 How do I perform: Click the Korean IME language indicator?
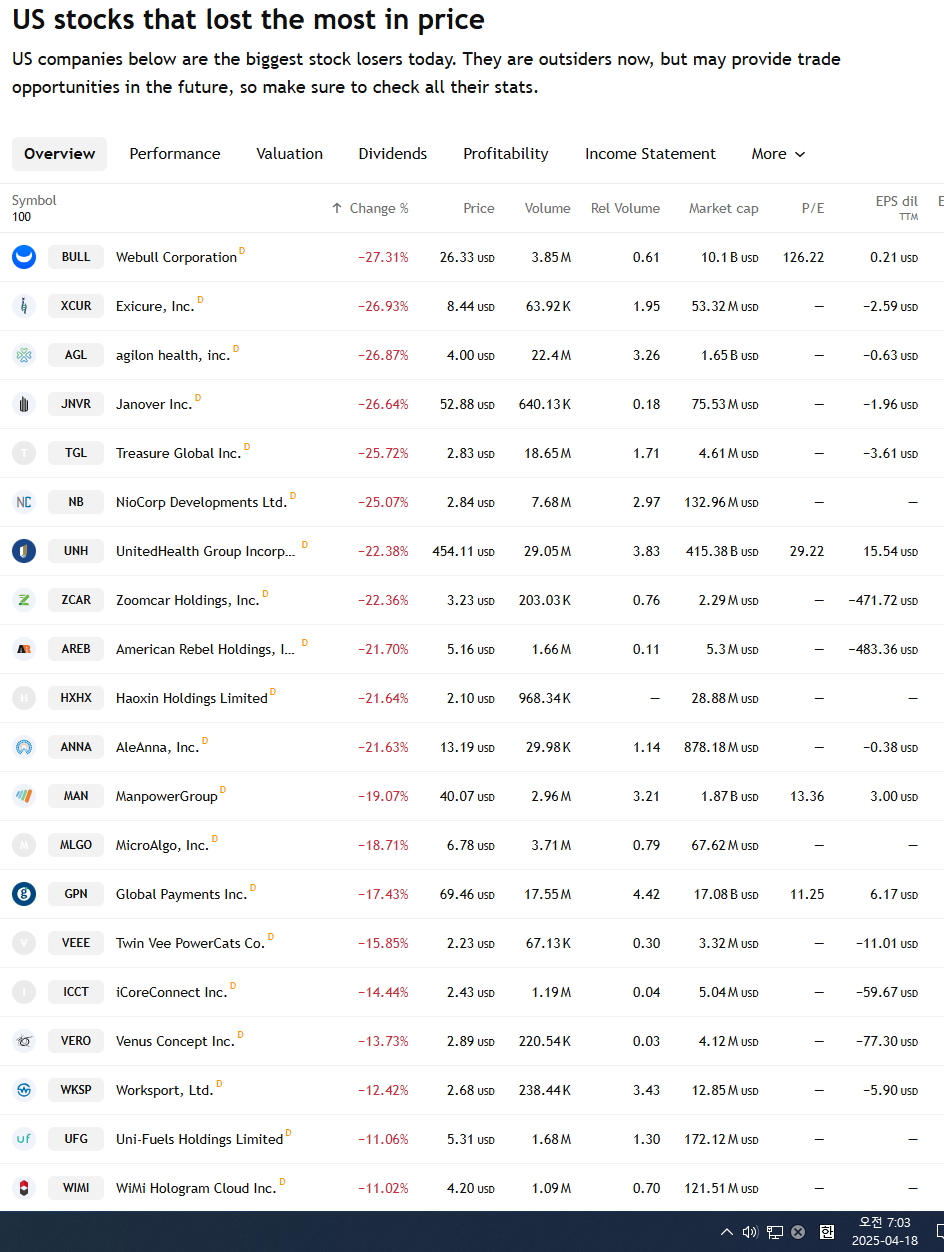827,1232
